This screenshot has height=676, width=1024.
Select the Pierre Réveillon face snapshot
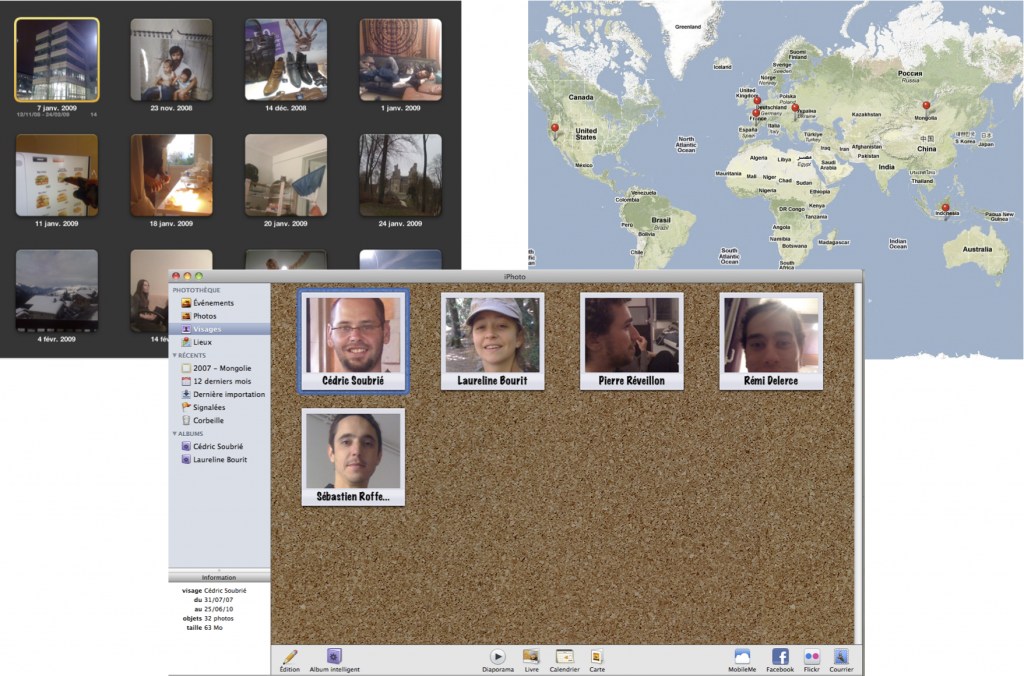tap(632, 342)
